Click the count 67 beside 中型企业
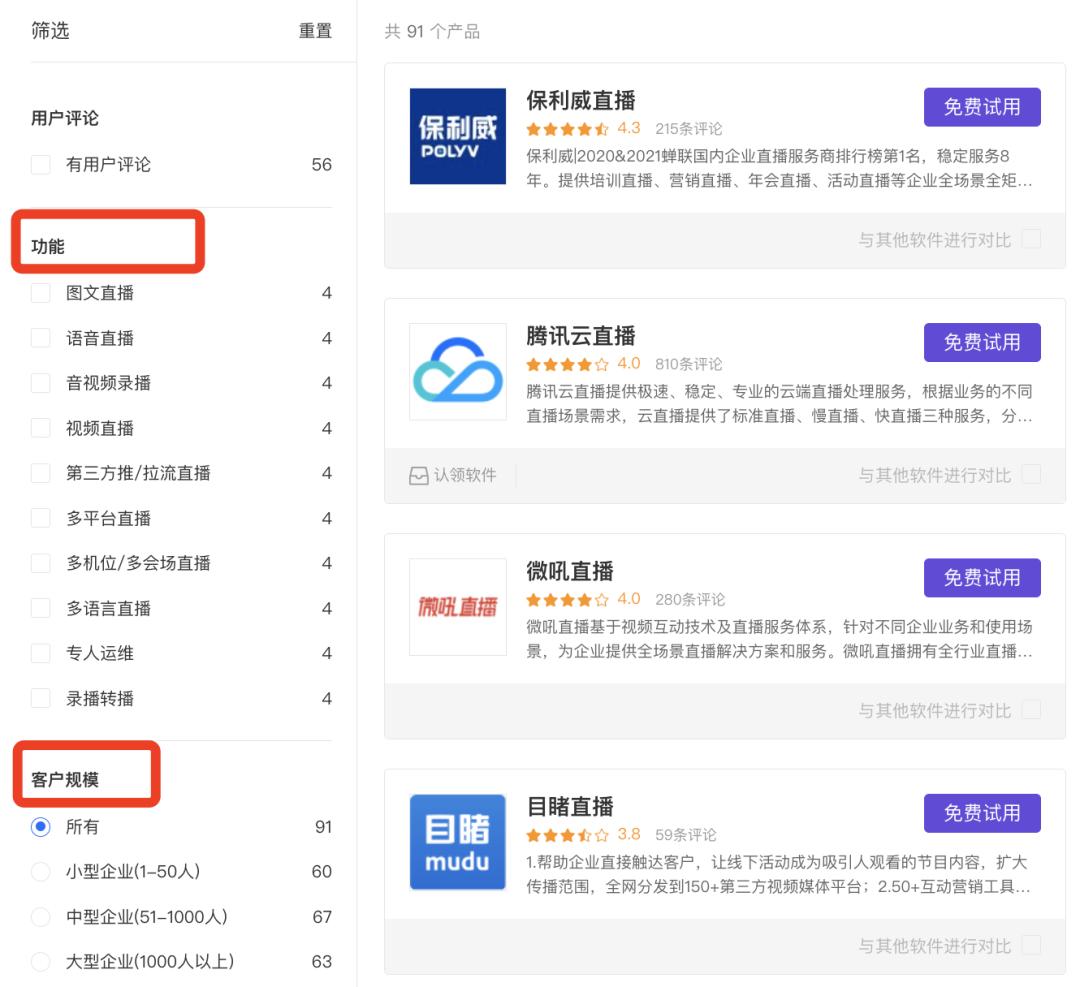1080x987 pixels. tap(322, 917)
